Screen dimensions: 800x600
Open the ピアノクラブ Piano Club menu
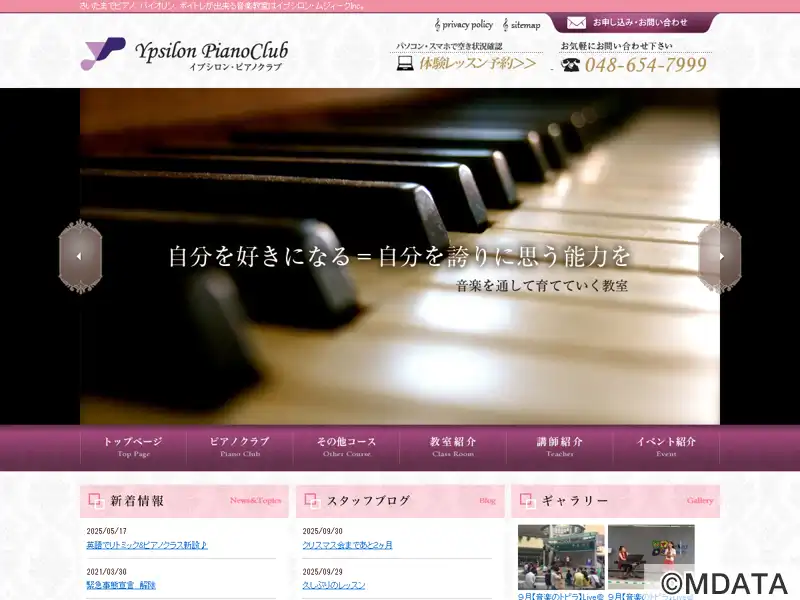click(240, 446)
